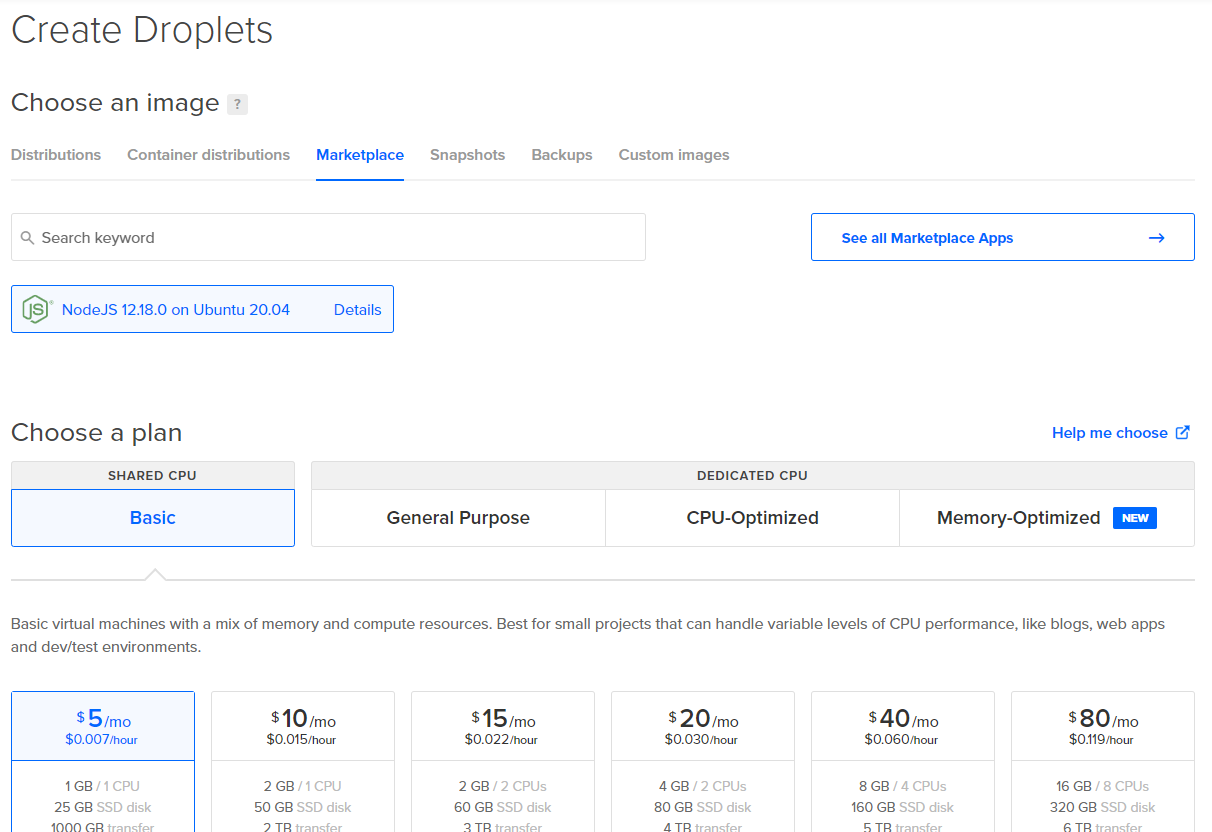
Task: Select the Basic shared CPU plan
Action: click(x=153, y=518)
